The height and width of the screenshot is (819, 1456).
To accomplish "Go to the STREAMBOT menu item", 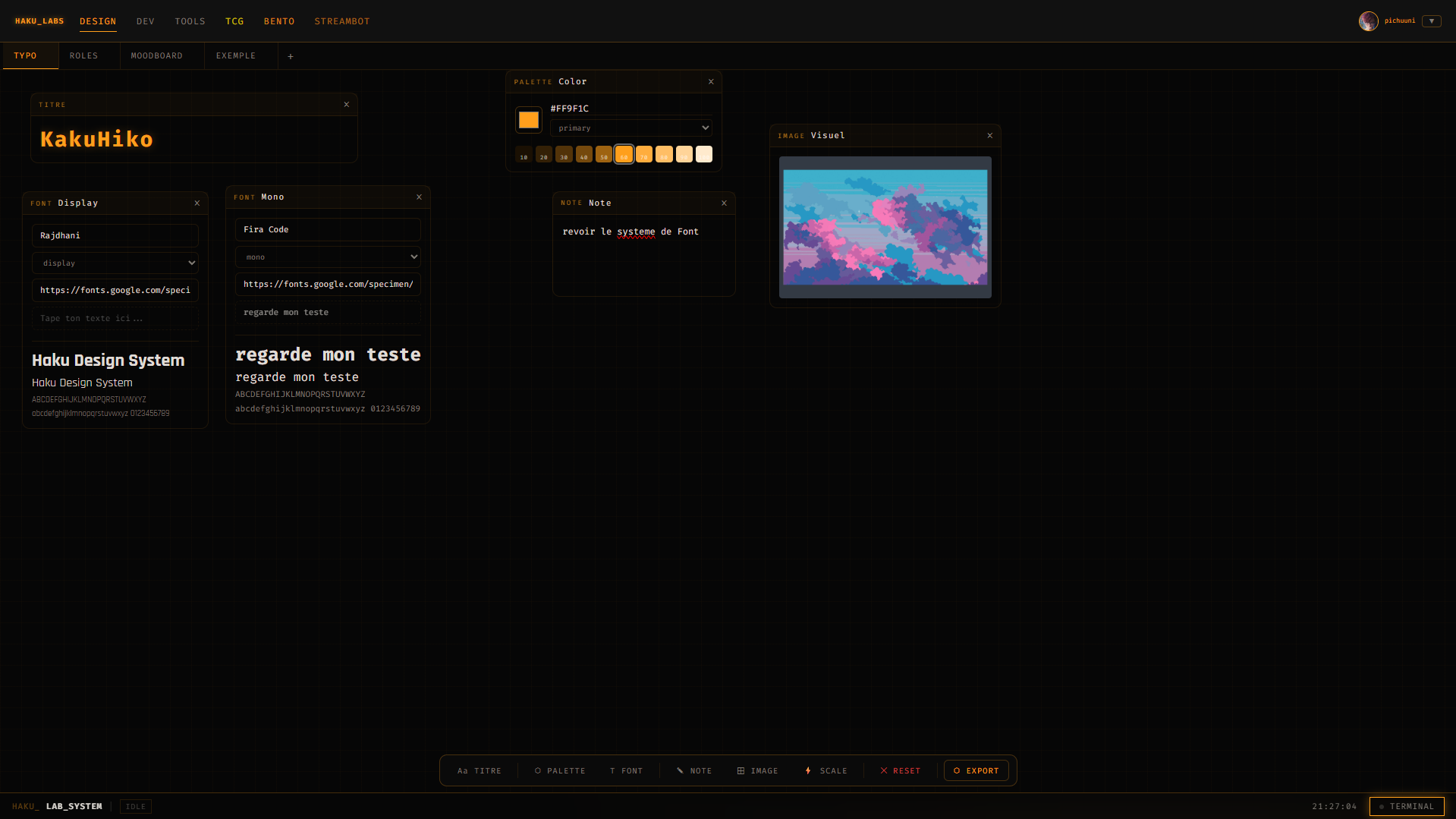I will (x=341, y=21).
